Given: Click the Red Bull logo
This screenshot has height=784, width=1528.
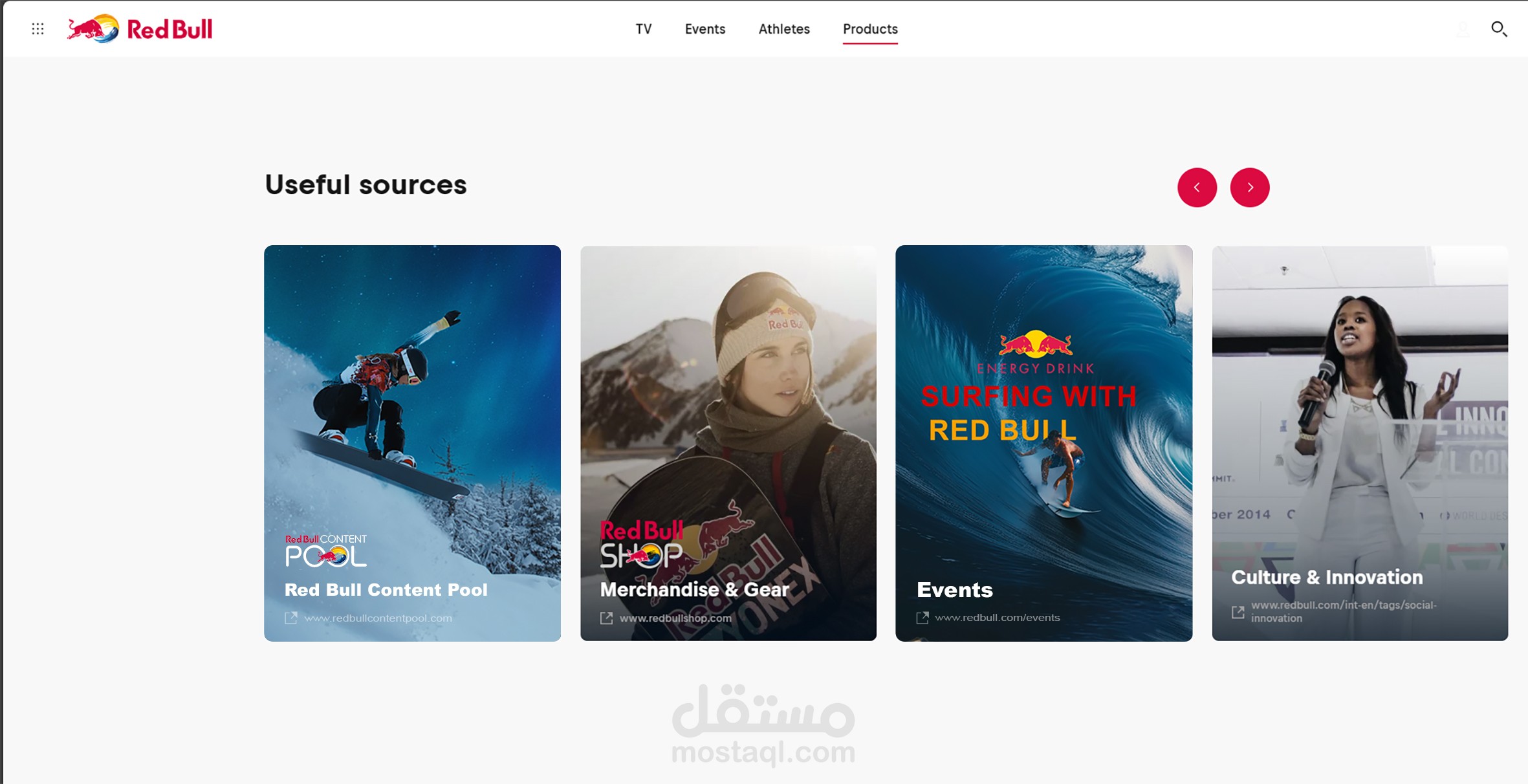Looking at the screenshot, I should click(x=140, y=28).
